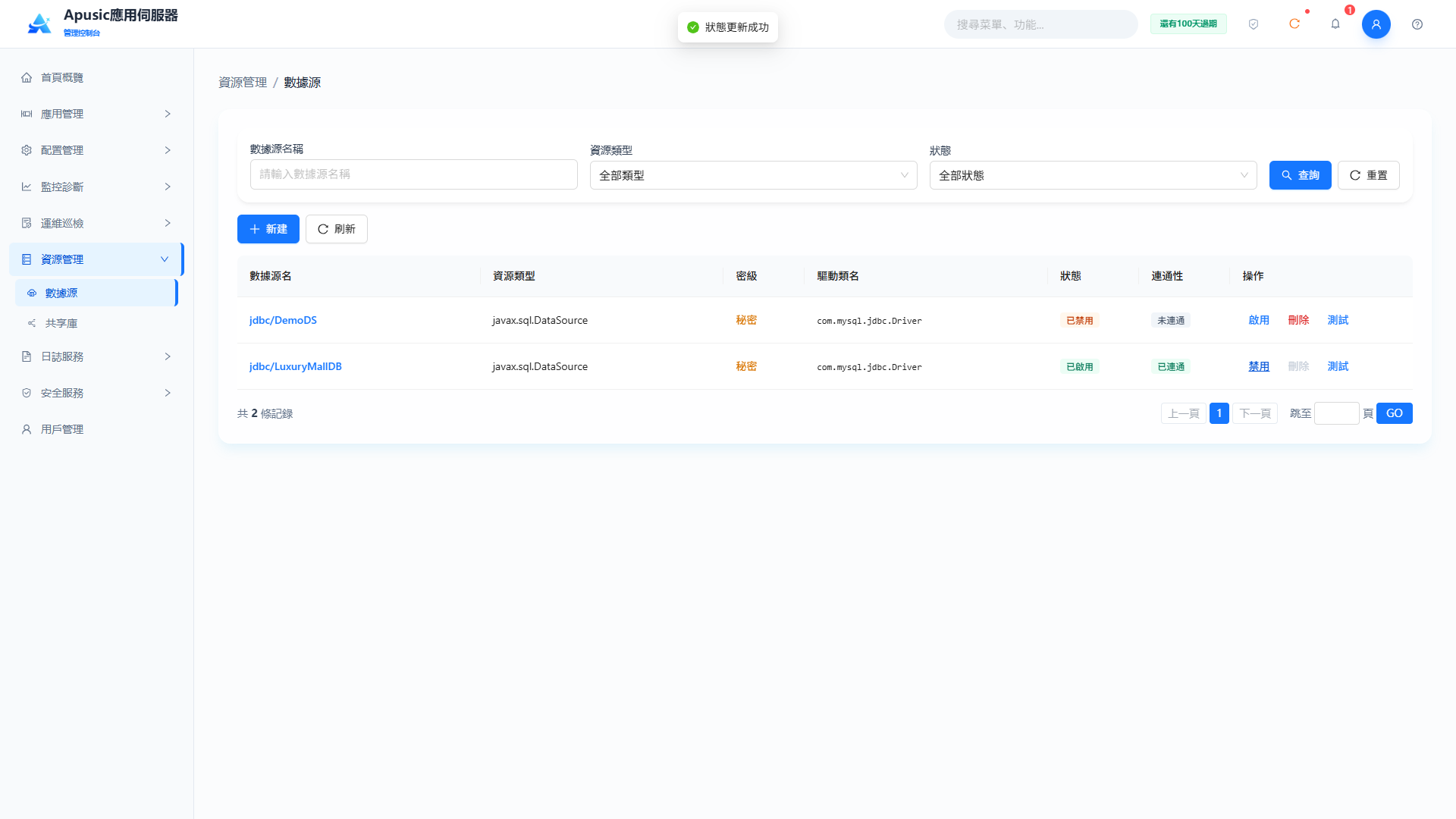Screen dimensions: 1456x819
Task: Click 啟用 for jdbc/DemoDS
Action: click(1259, 320)
